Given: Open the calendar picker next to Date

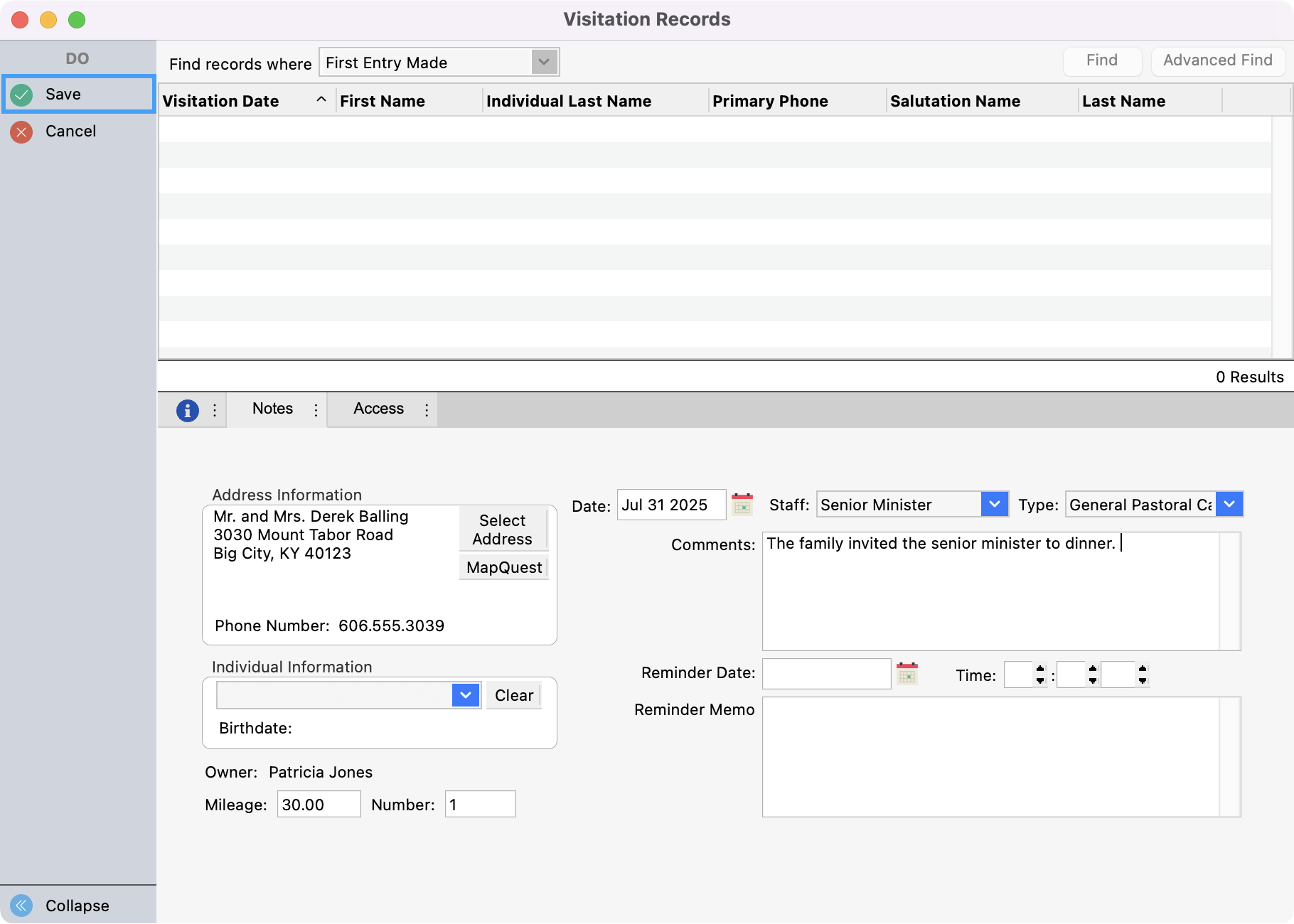Looking at the screenshot, I should [742, 505].
